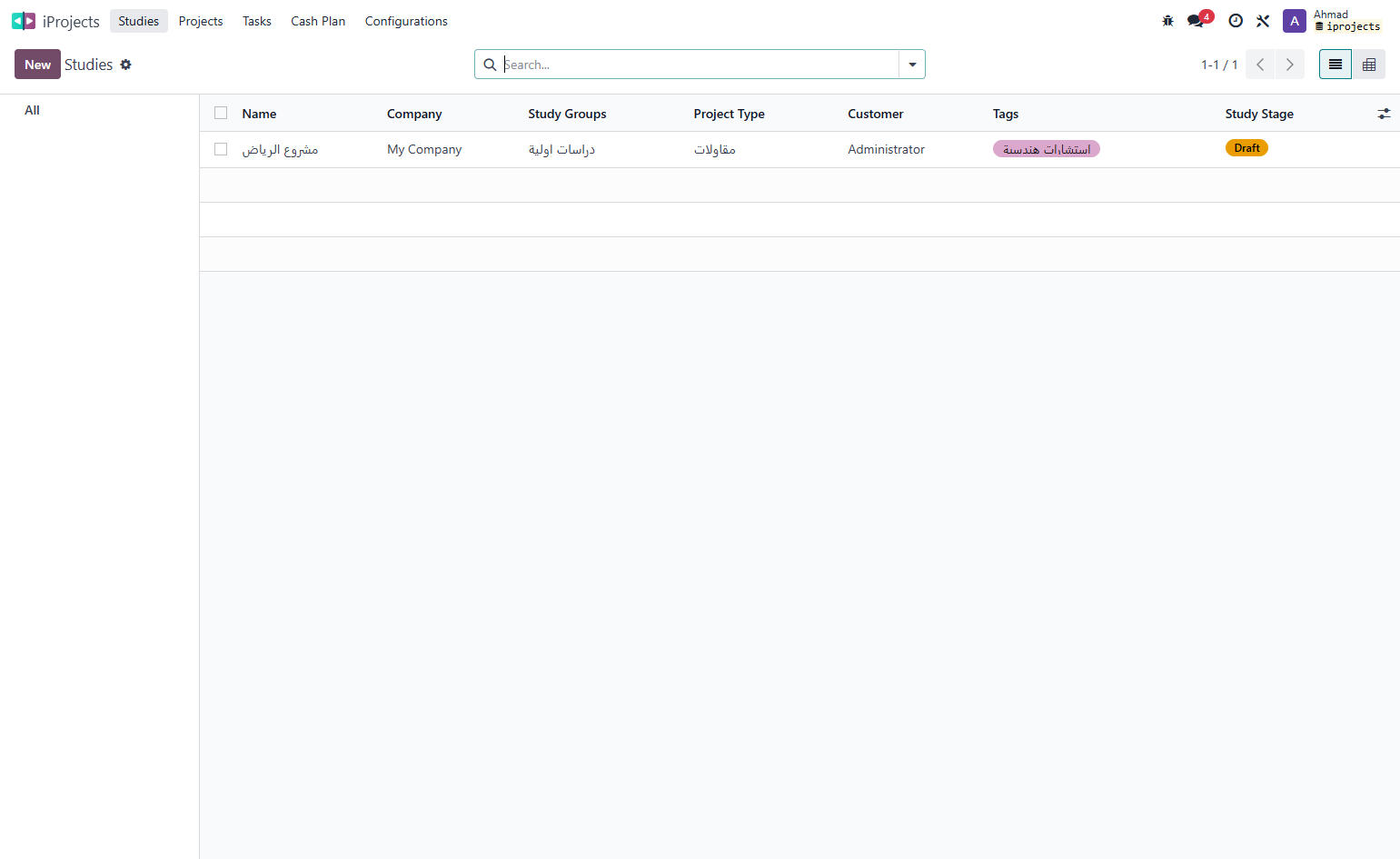Switch to the grid view icon
This screenshot has height=859, width=1400.
tap(1369, 65)
